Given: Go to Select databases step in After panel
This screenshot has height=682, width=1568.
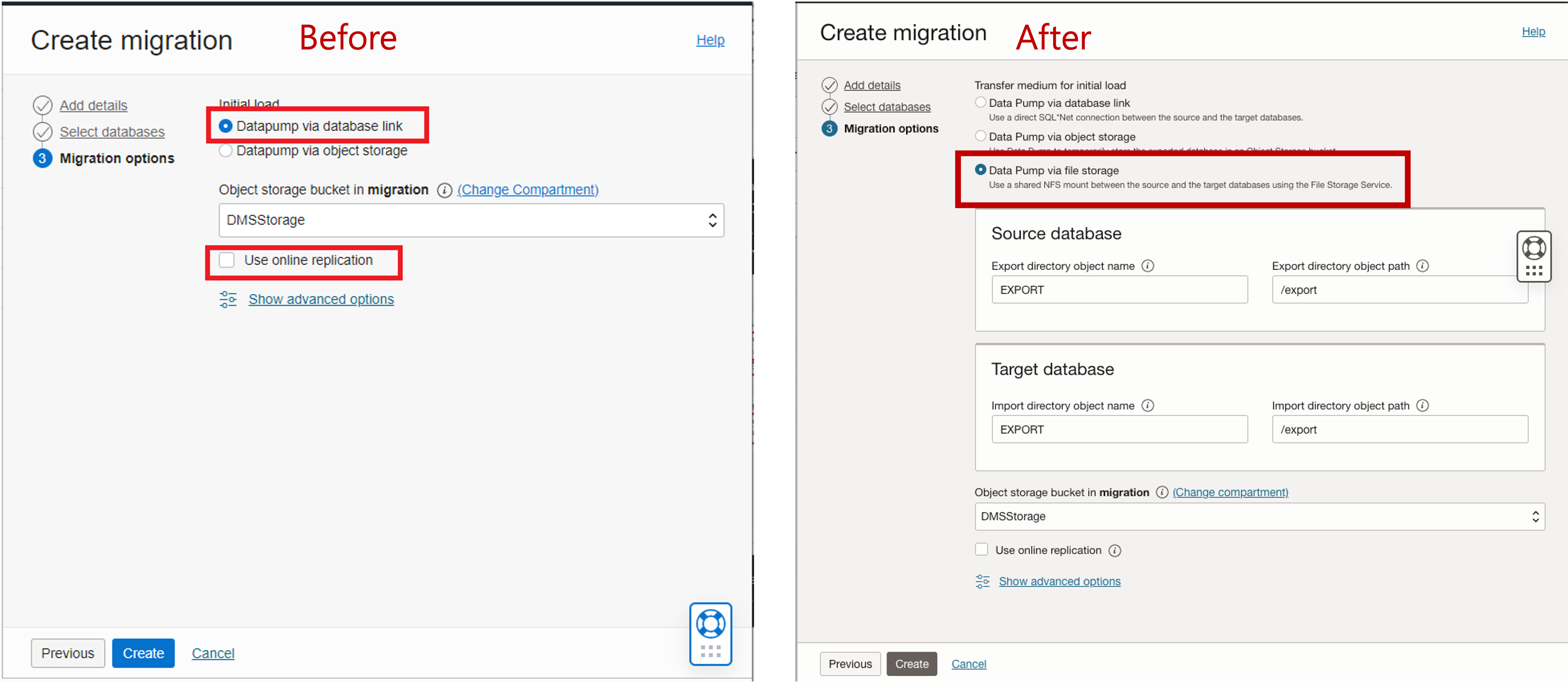Looking at the screenshot, I should (x=887, y=106).
